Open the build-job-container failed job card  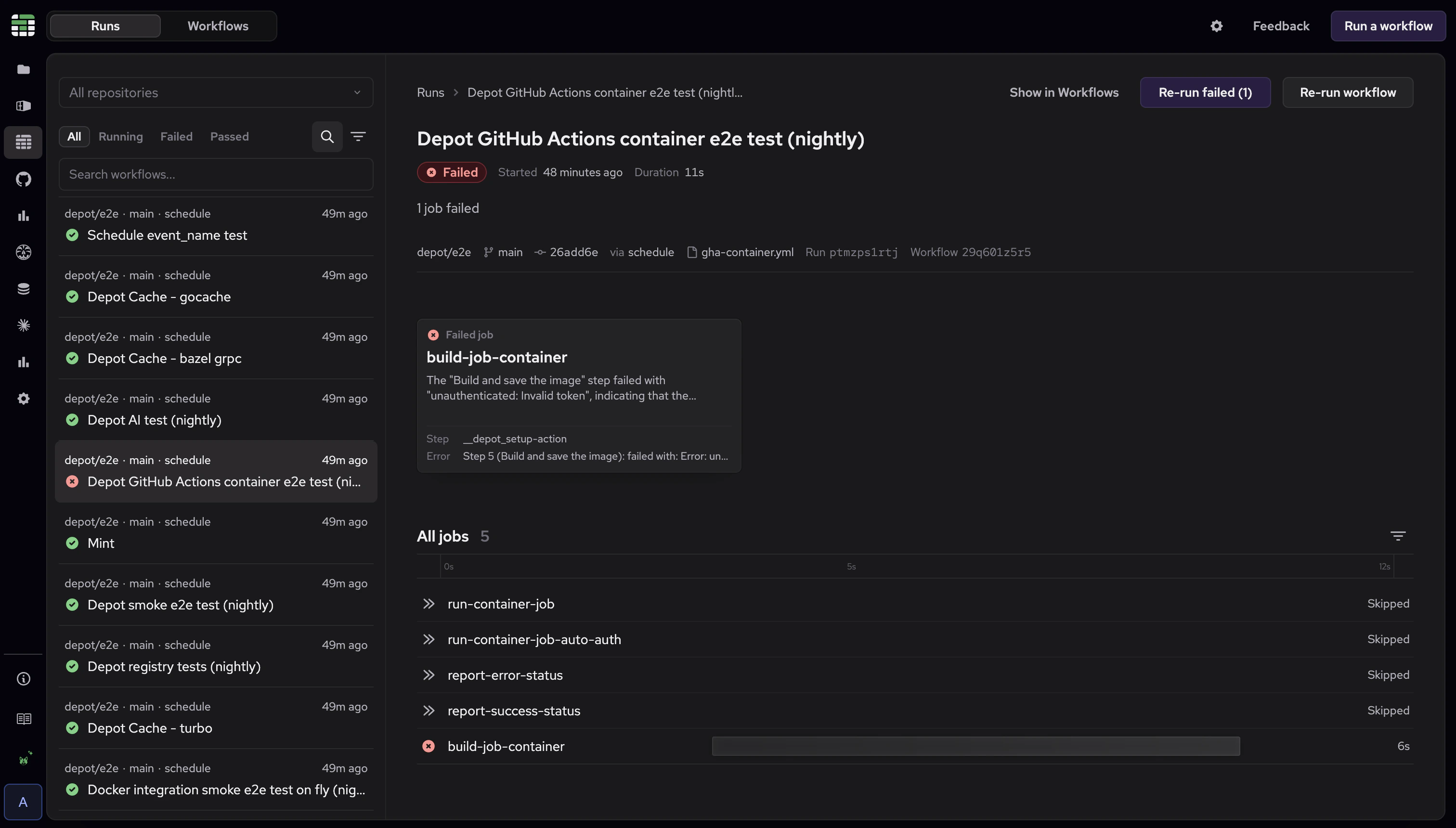(x=579, y=395)
